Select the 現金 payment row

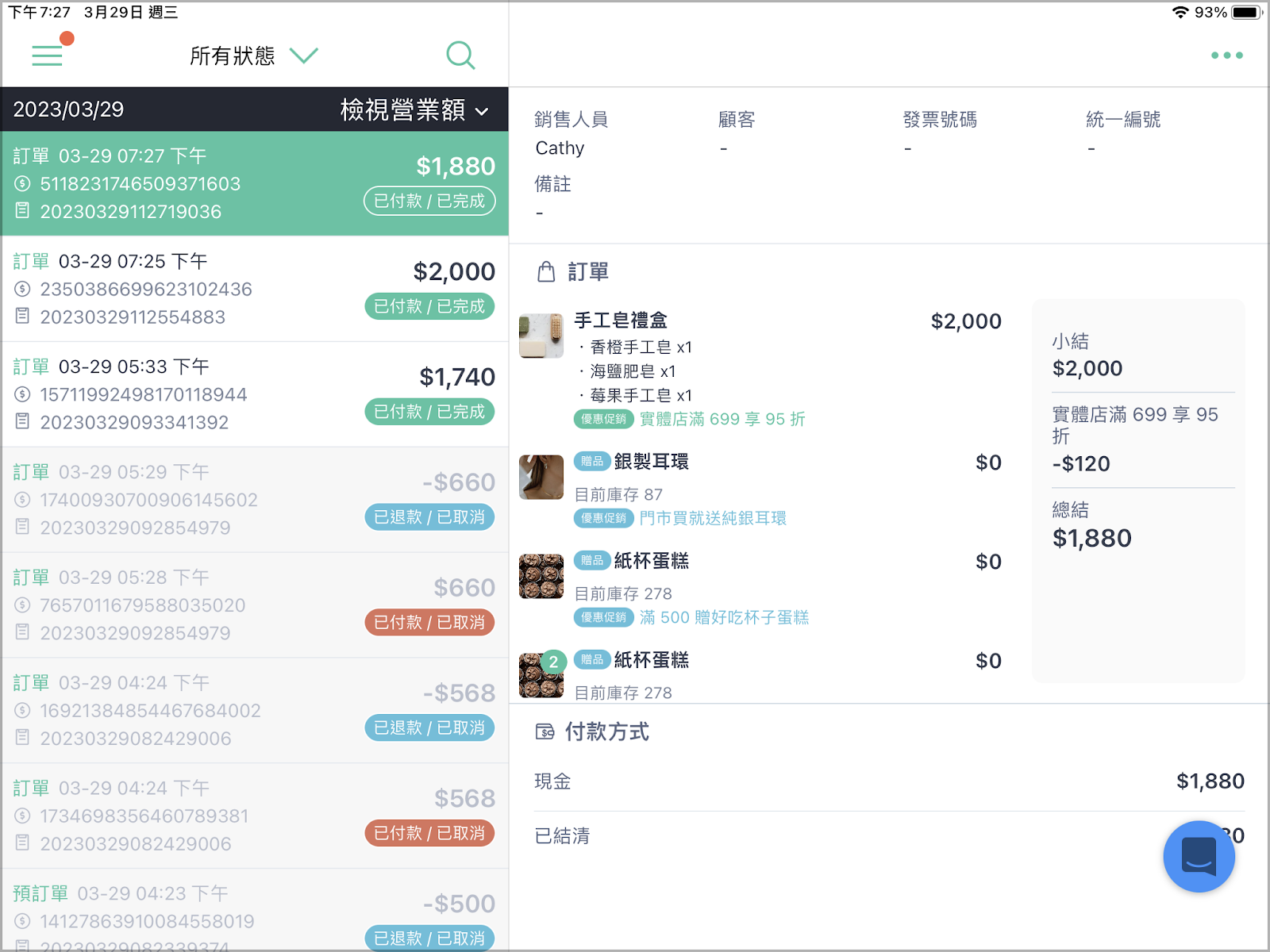coord(889,781)
